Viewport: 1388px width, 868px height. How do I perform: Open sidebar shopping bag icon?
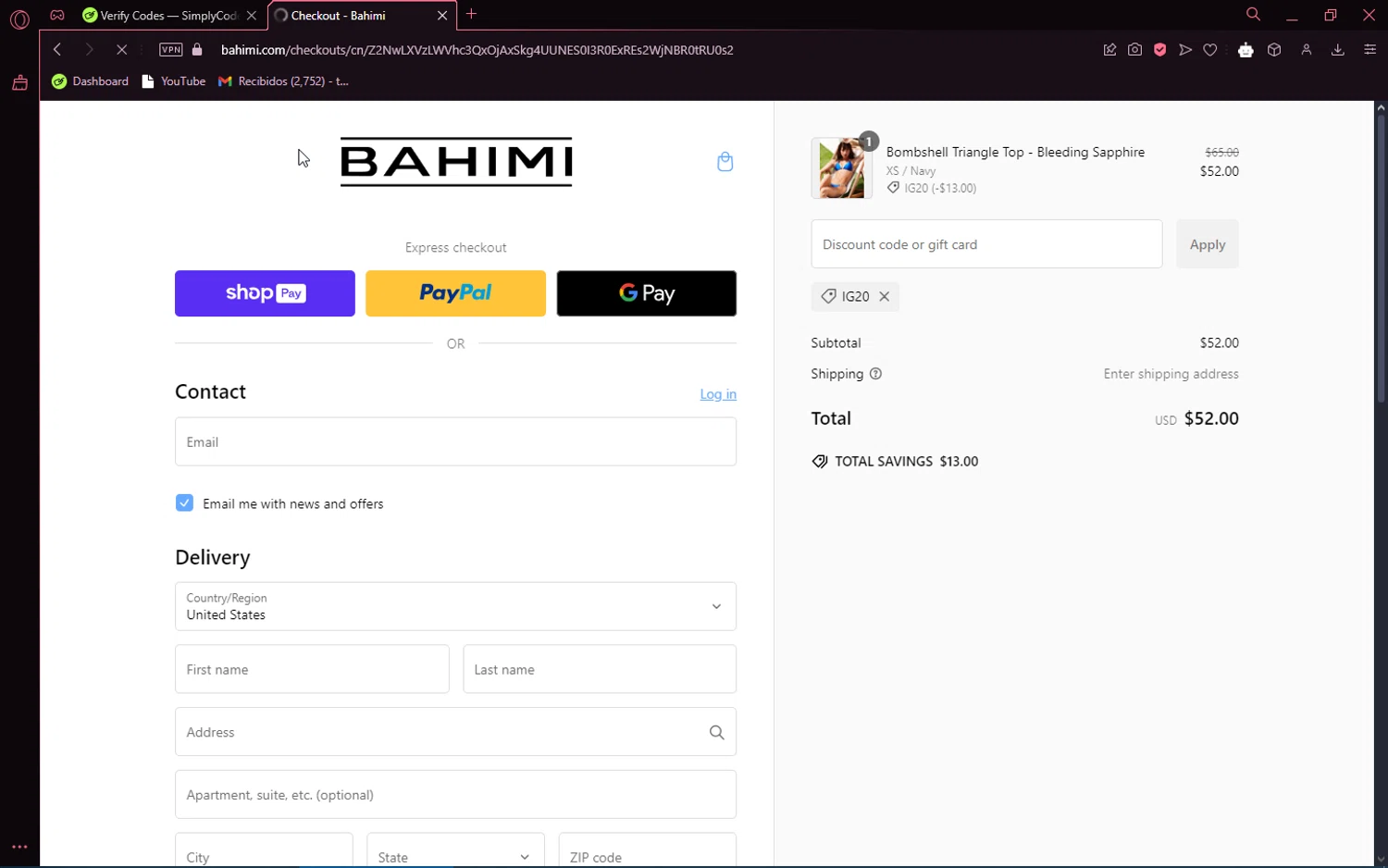pyautogui.click(x=19, y=83)
